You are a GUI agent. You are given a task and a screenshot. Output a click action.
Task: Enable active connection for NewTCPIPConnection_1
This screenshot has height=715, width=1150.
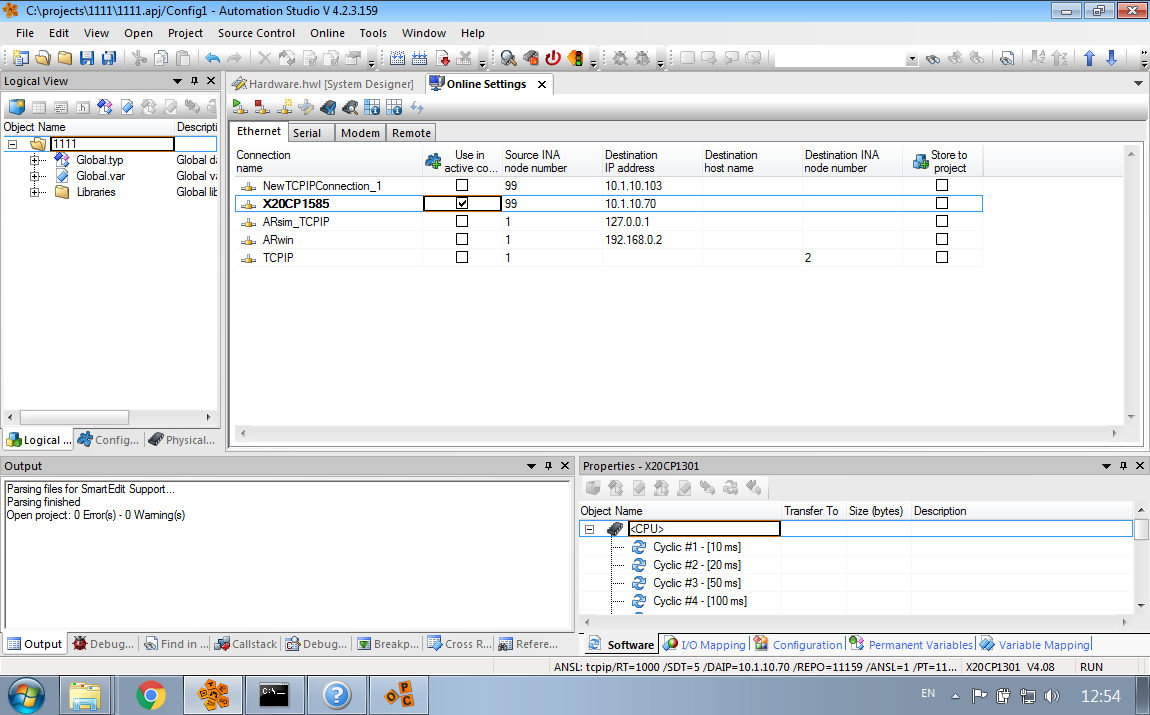coord(462,186)
